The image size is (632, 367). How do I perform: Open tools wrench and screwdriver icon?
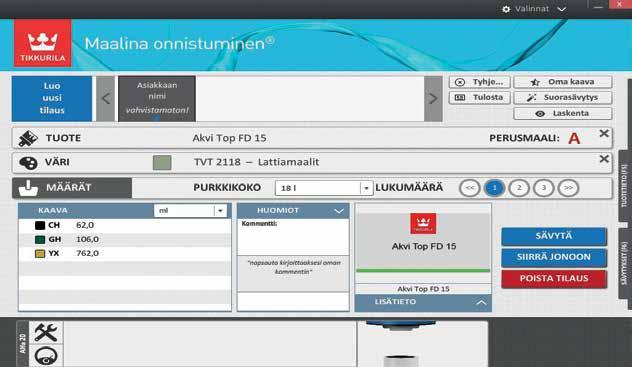pos(46,332)
